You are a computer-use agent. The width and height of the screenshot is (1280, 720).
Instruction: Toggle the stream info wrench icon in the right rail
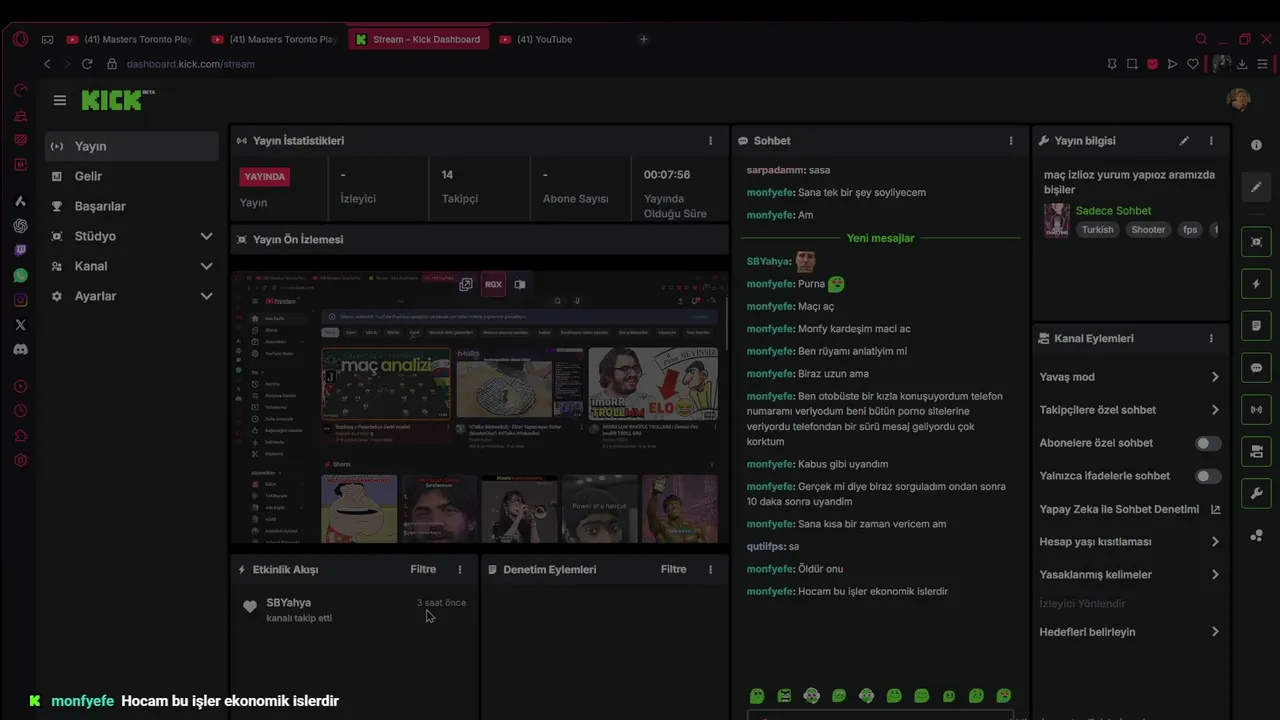click(x=1257, y=494)
